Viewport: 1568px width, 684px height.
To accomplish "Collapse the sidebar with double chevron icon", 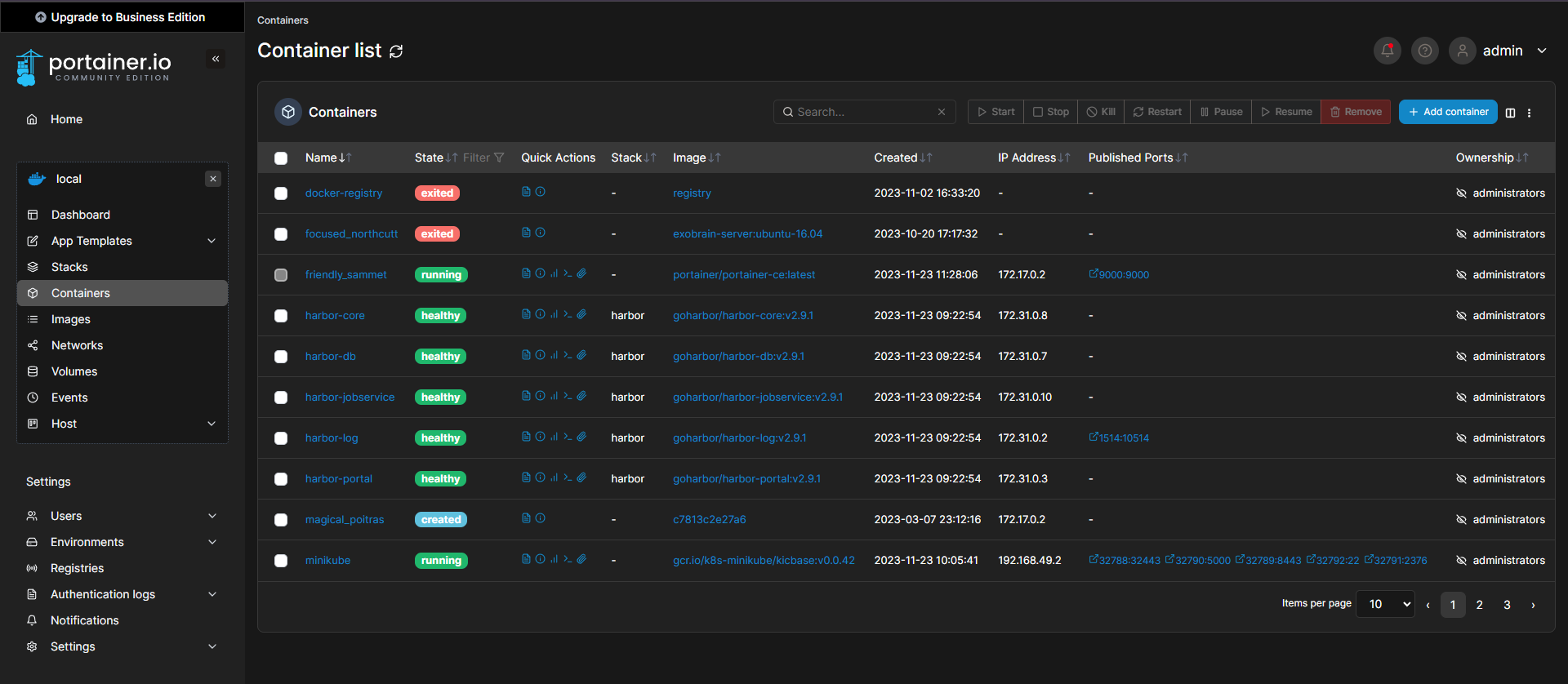I will click(216, 59).
